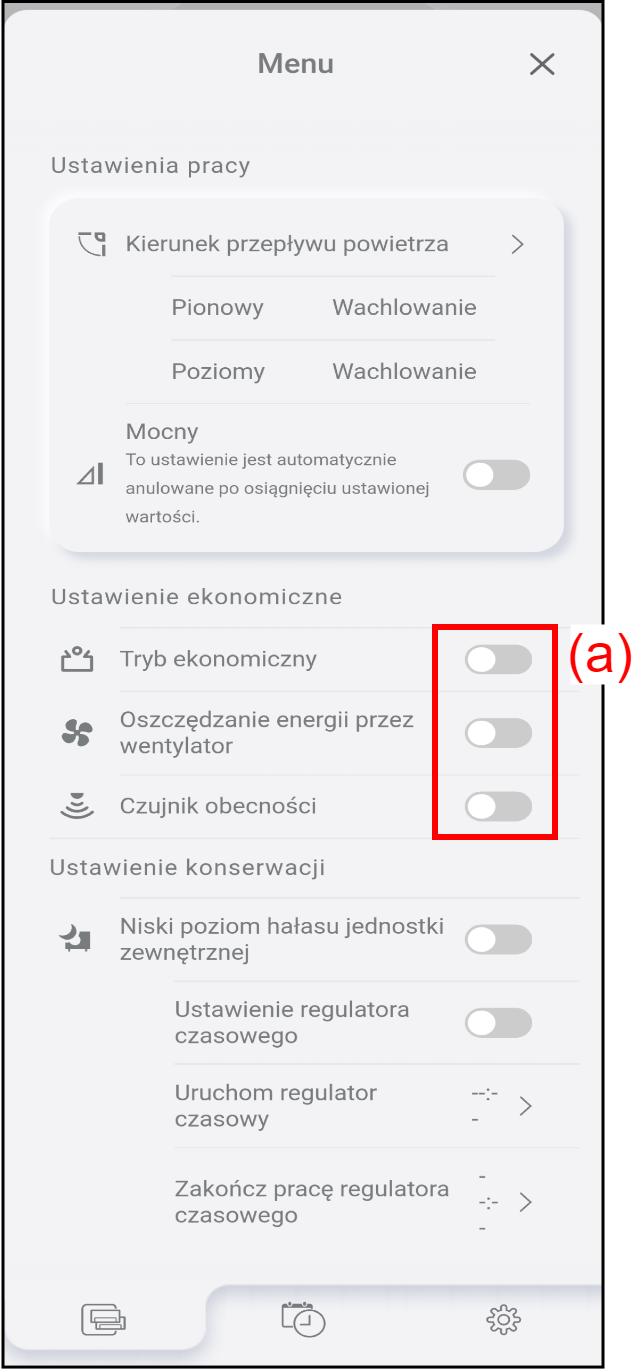Open the schedule timer tab icon

tap(303, 1319)
